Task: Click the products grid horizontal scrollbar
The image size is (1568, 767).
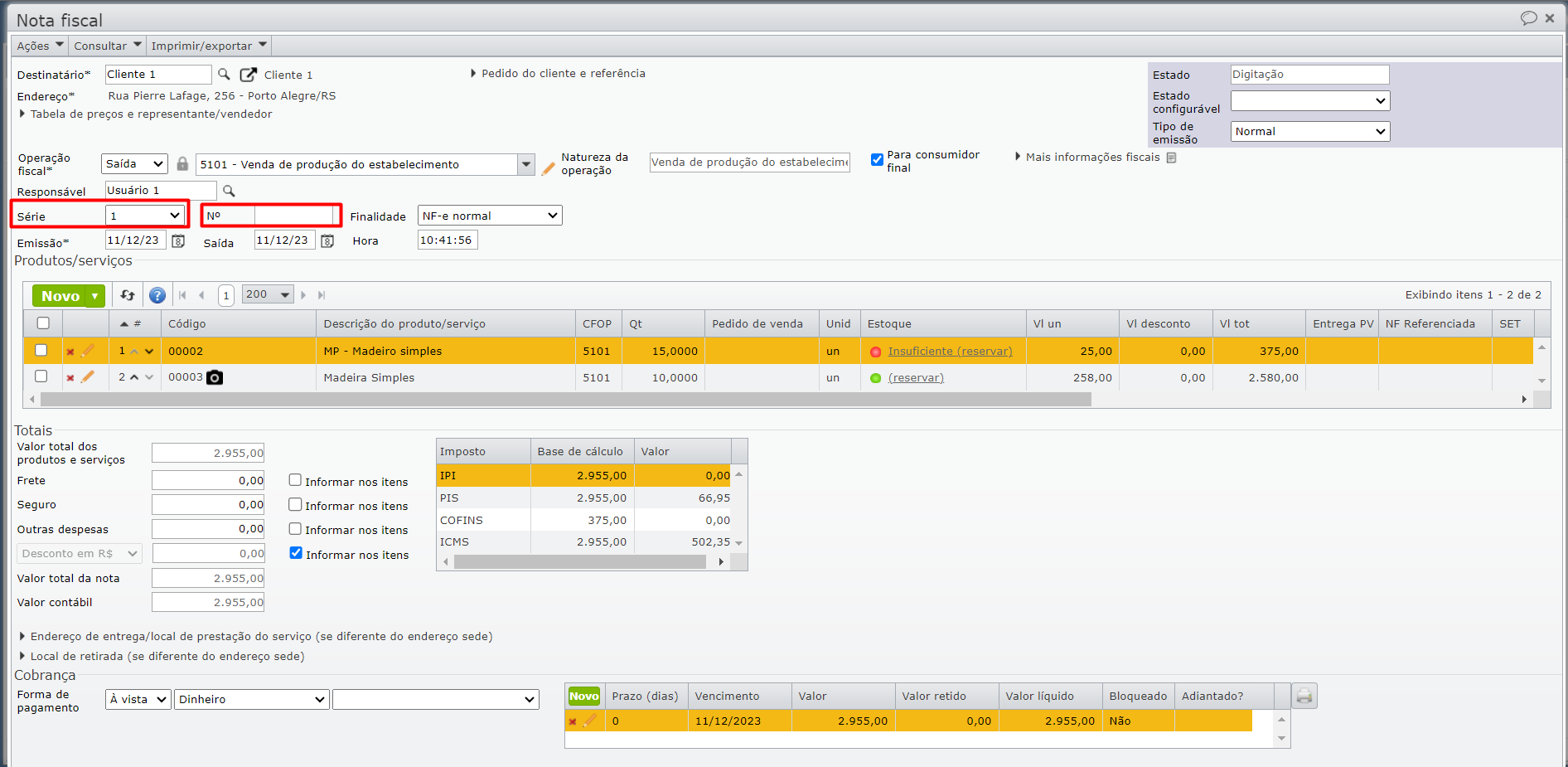Action: [566, 400]
